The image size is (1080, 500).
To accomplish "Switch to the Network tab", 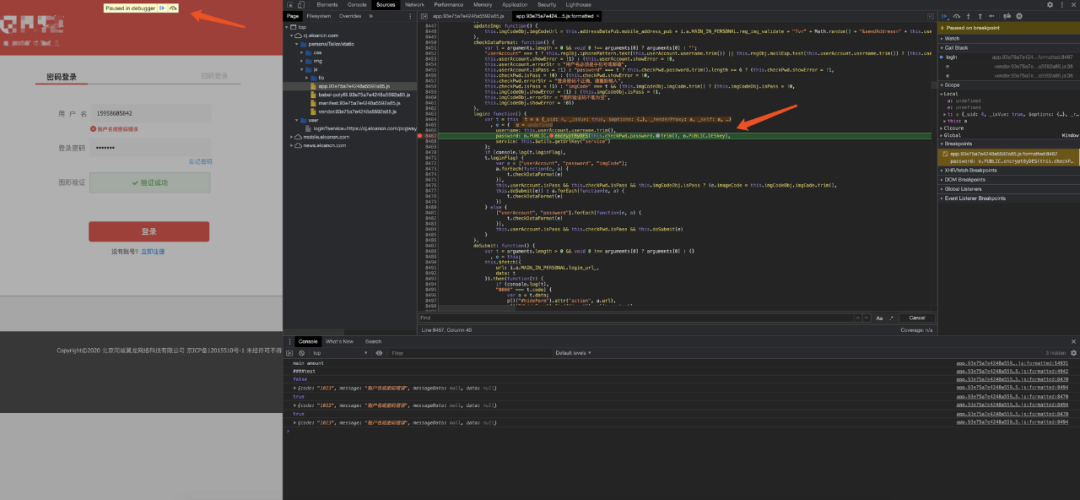I will (x=415, y=4).
